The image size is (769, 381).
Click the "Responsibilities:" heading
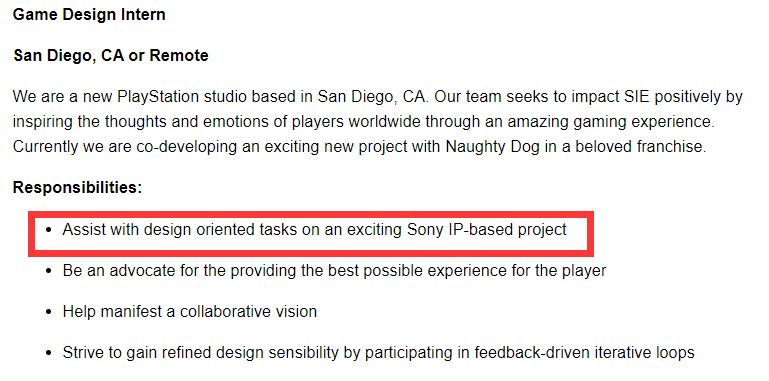point(77,187)
